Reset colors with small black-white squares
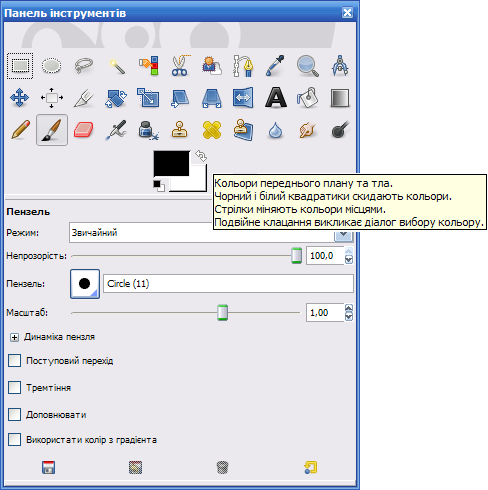488x490 pixels. tap(159, 186)
